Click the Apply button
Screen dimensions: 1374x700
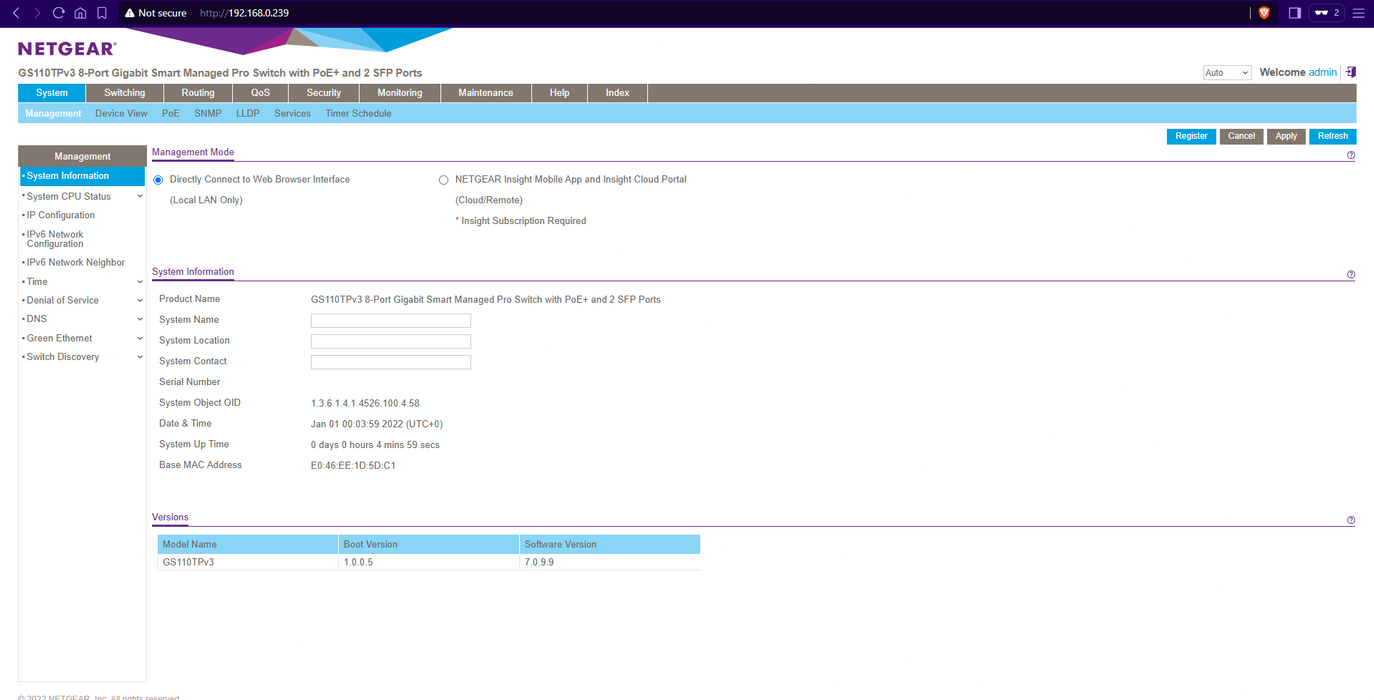pyautogui.click(x=1286, y=136)
